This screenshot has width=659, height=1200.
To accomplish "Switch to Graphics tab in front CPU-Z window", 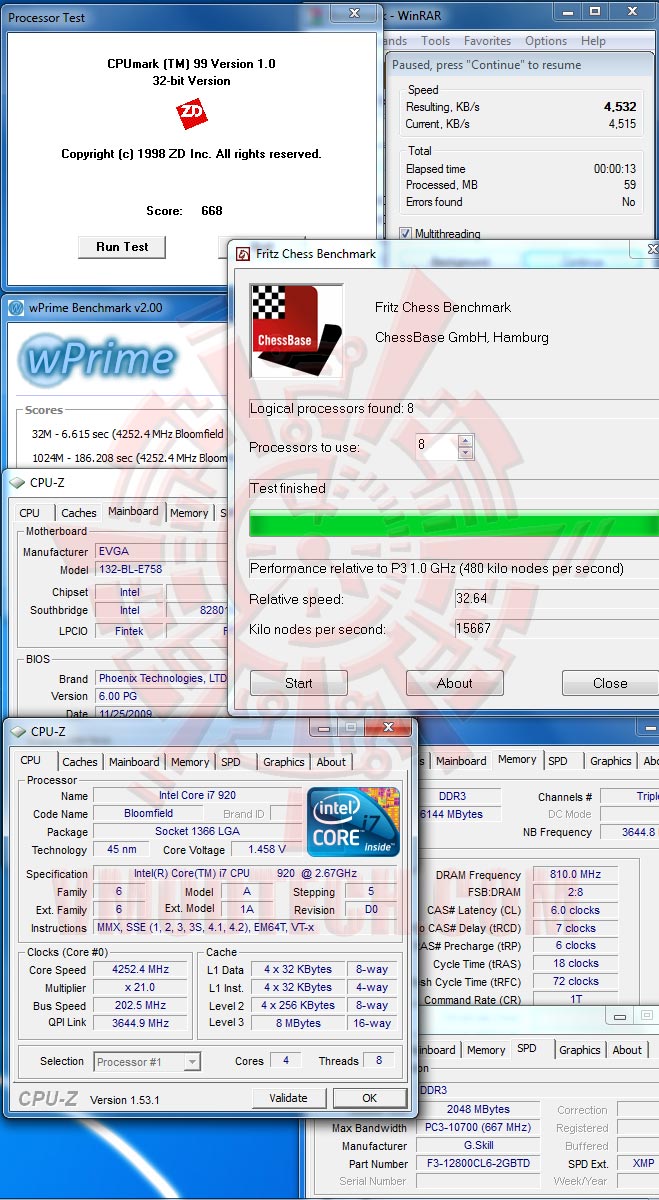I will 283,762.
